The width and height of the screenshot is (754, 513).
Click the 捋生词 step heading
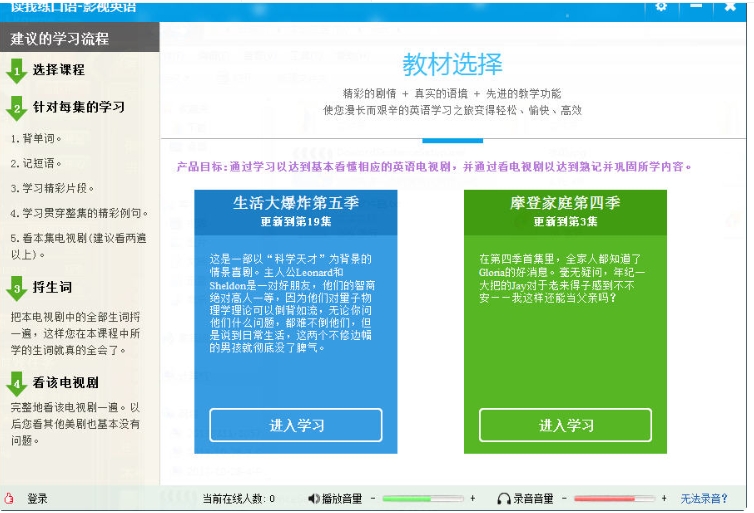[x=52, y=287]
